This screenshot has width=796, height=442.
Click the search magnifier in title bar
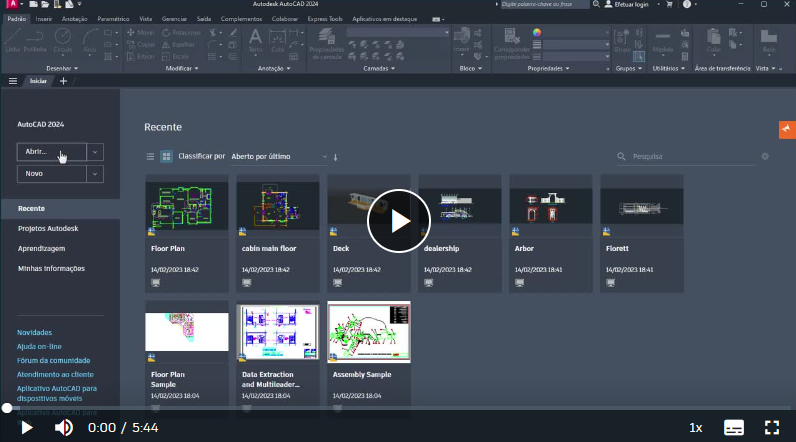click(596, 4)
